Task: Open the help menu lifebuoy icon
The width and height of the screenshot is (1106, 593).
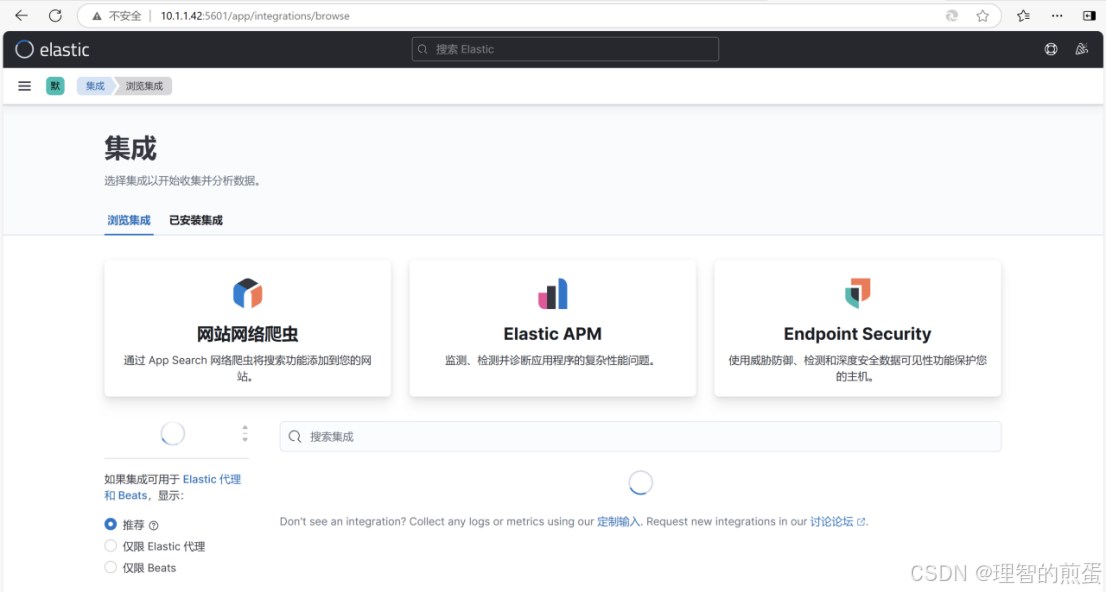Action: click(x=1051, y=49)
